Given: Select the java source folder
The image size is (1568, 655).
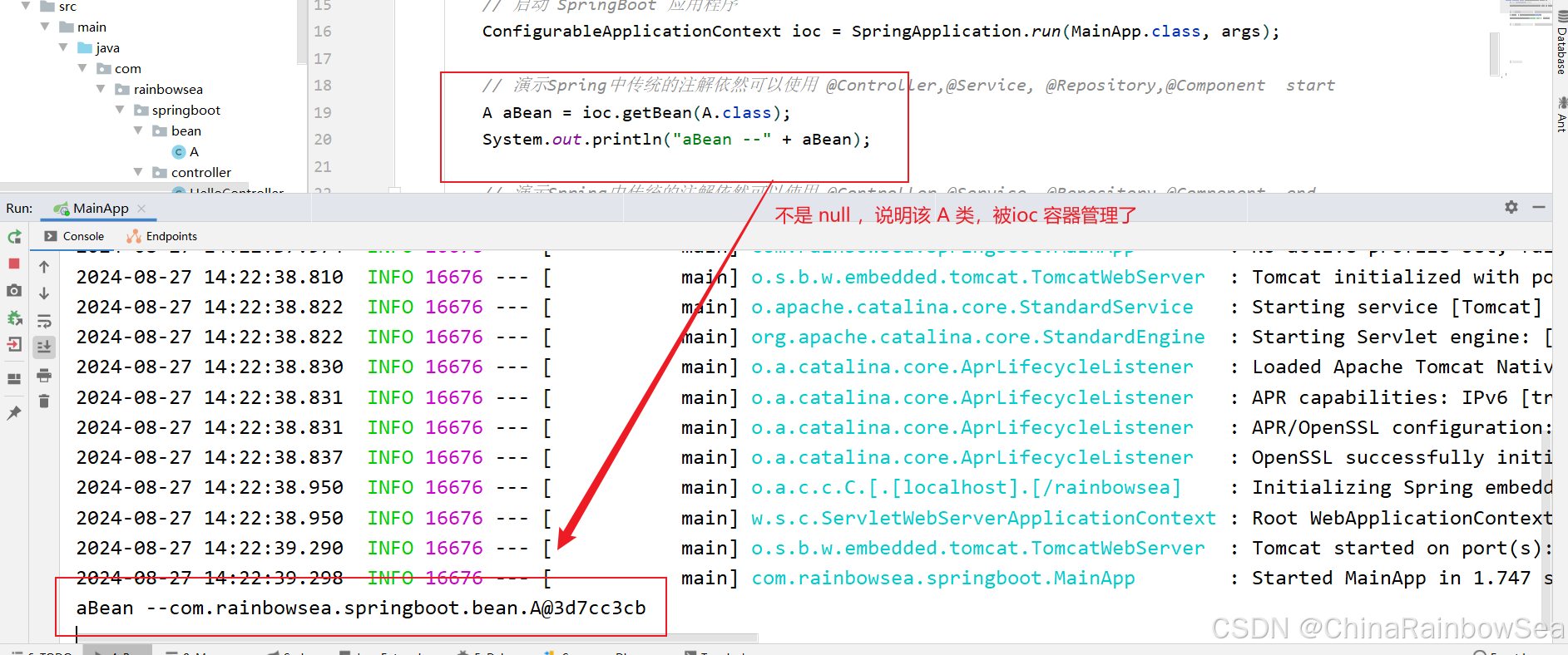Looking at the screenshot, I should 99,47.
